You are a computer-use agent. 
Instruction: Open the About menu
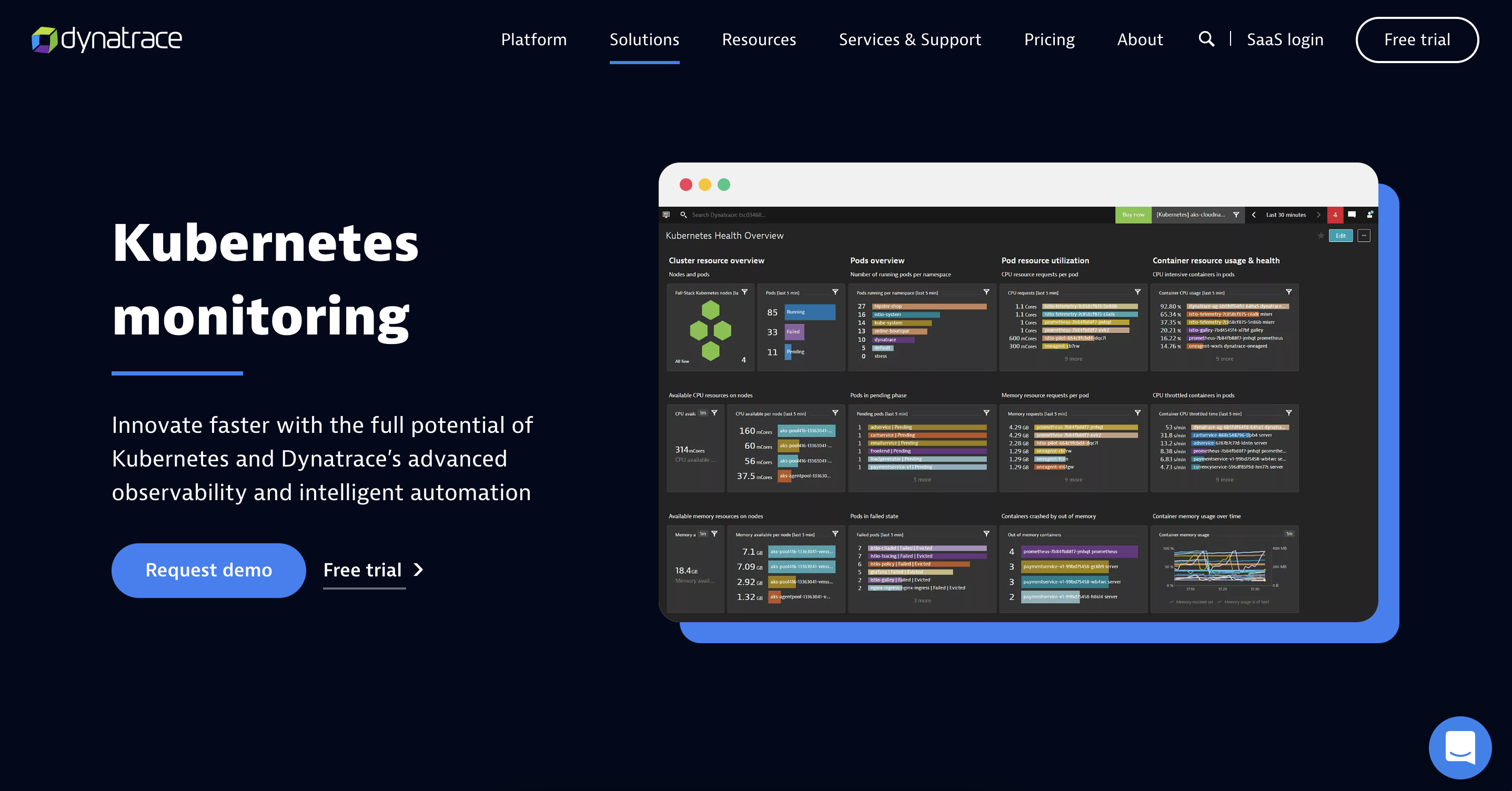click(x=1140, y=39)
